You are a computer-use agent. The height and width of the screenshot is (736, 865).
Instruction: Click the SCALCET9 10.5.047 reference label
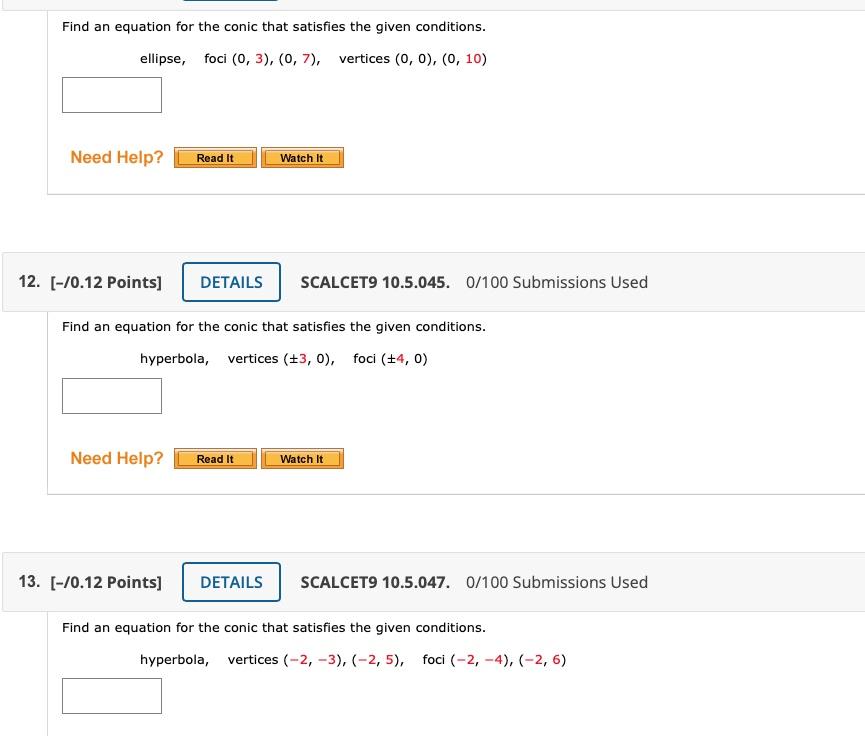tap(374, 582)
